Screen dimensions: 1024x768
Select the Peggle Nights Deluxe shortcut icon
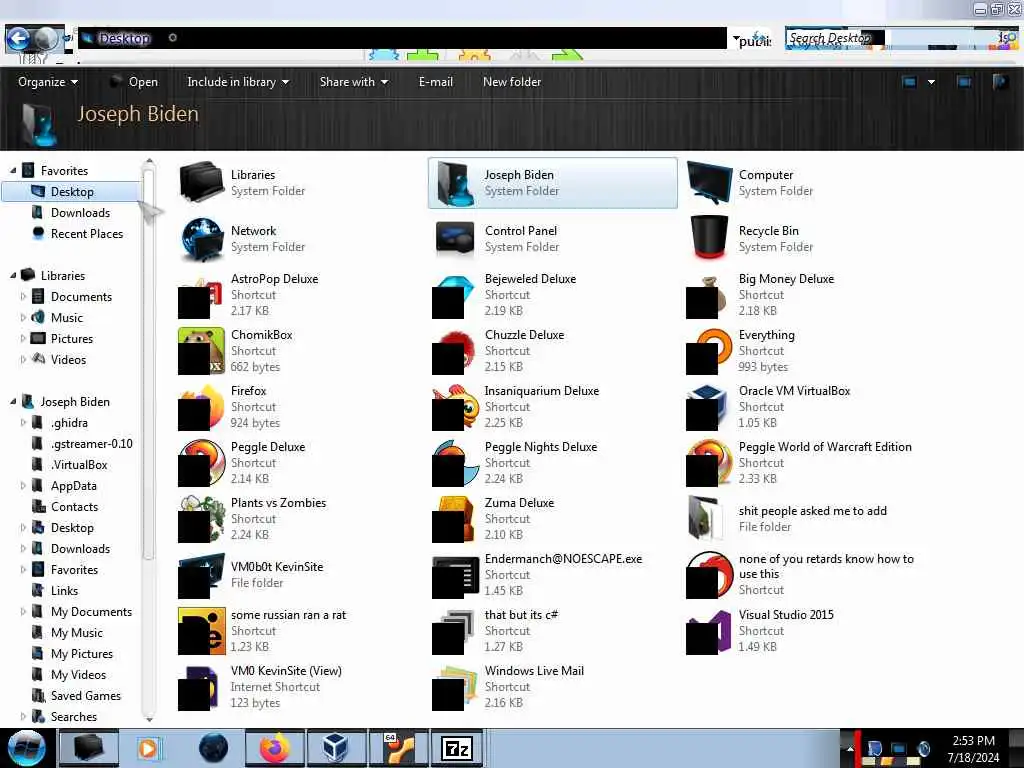tap(455, 463)
